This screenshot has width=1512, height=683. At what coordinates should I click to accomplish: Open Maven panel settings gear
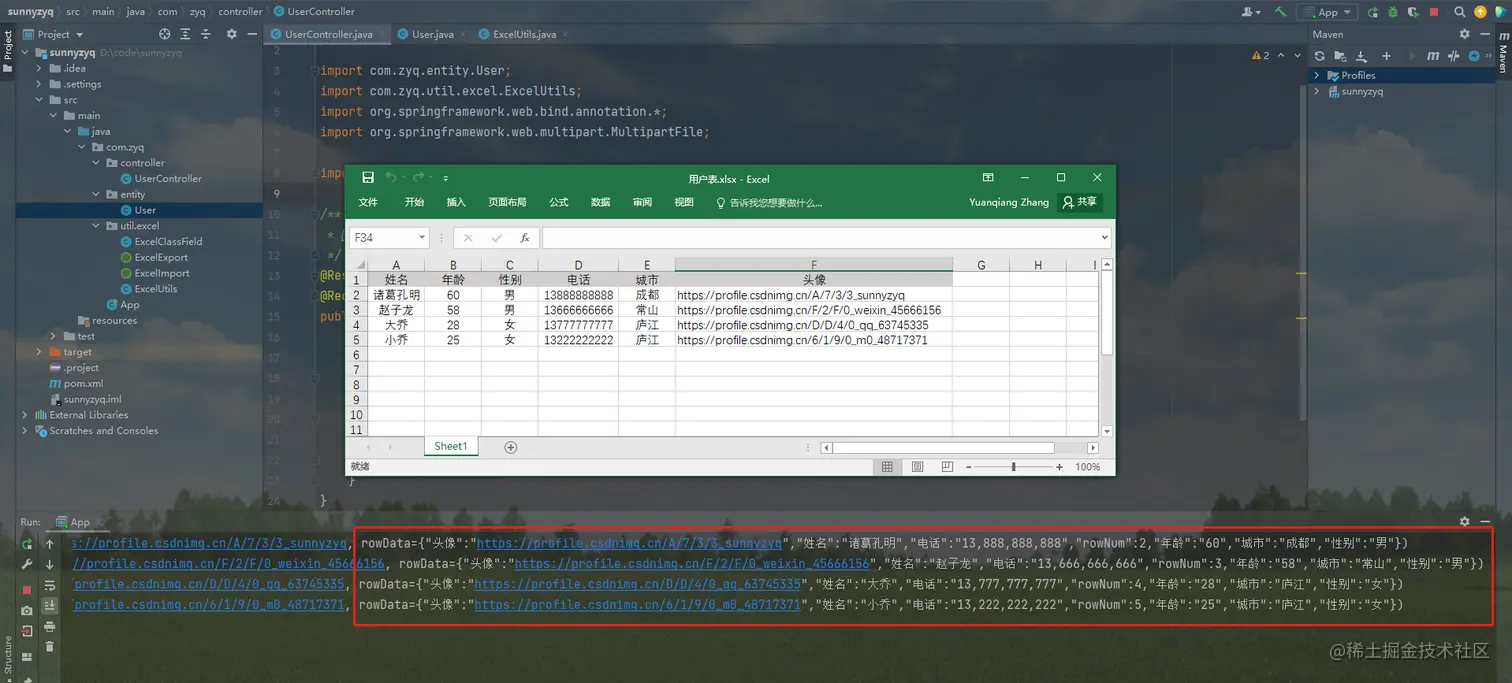click(x=1465, y=34)
